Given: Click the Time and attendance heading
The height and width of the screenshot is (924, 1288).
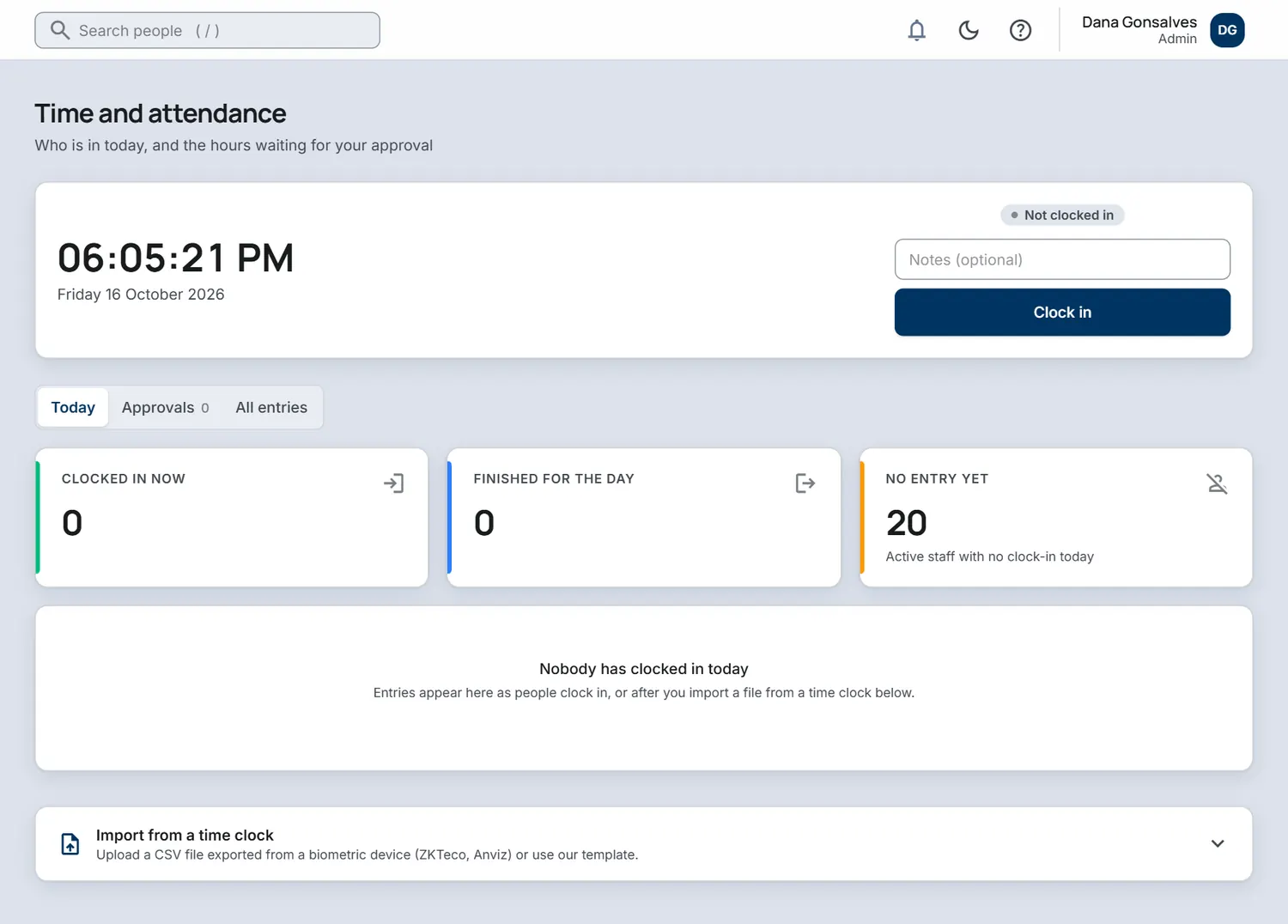Looking at the screenshot, I should [x=161, y=113].
